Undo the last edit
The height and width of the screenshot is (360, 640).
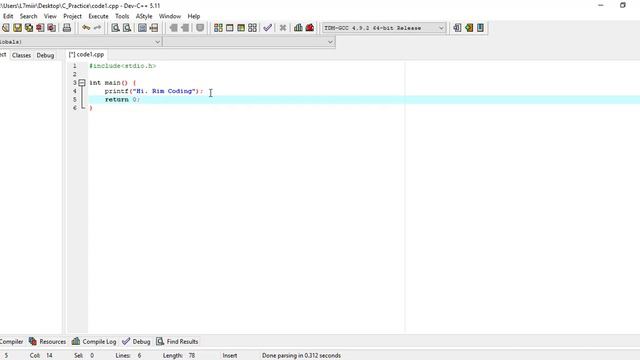pyautogui.click(x=86, y=28)
